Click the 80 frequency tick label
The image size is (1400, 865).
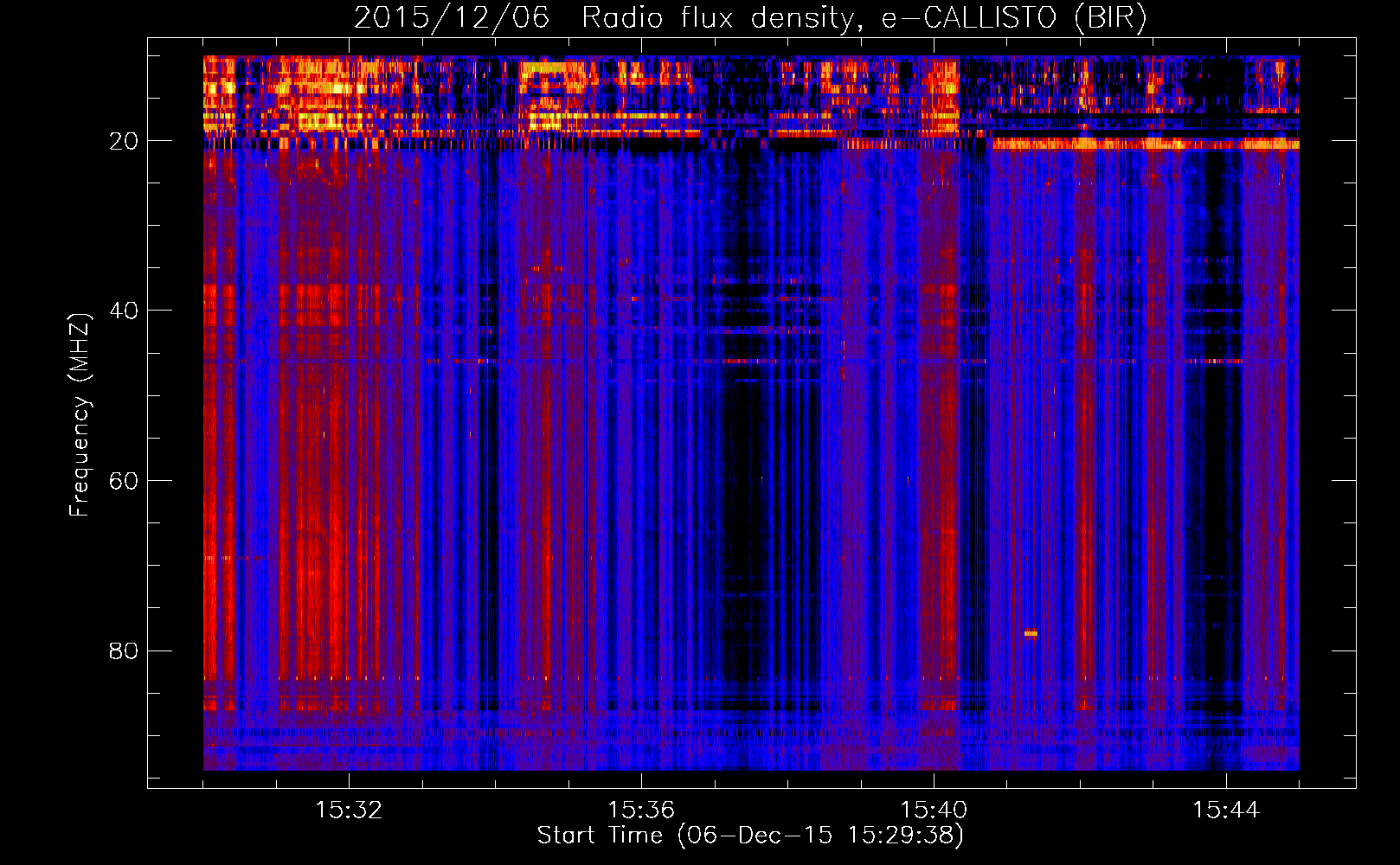point(124,650)
